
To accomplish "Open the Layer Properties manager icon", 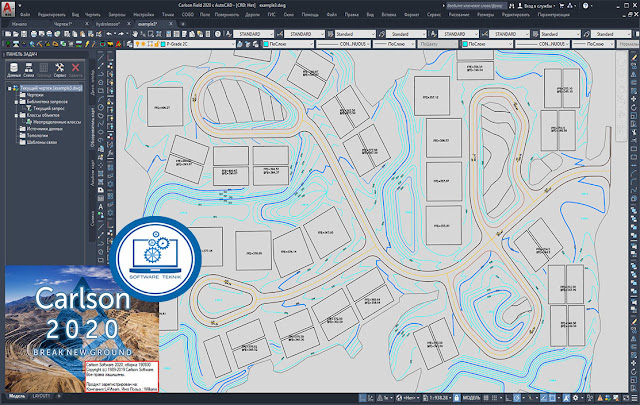I will [x=129, y=44].
